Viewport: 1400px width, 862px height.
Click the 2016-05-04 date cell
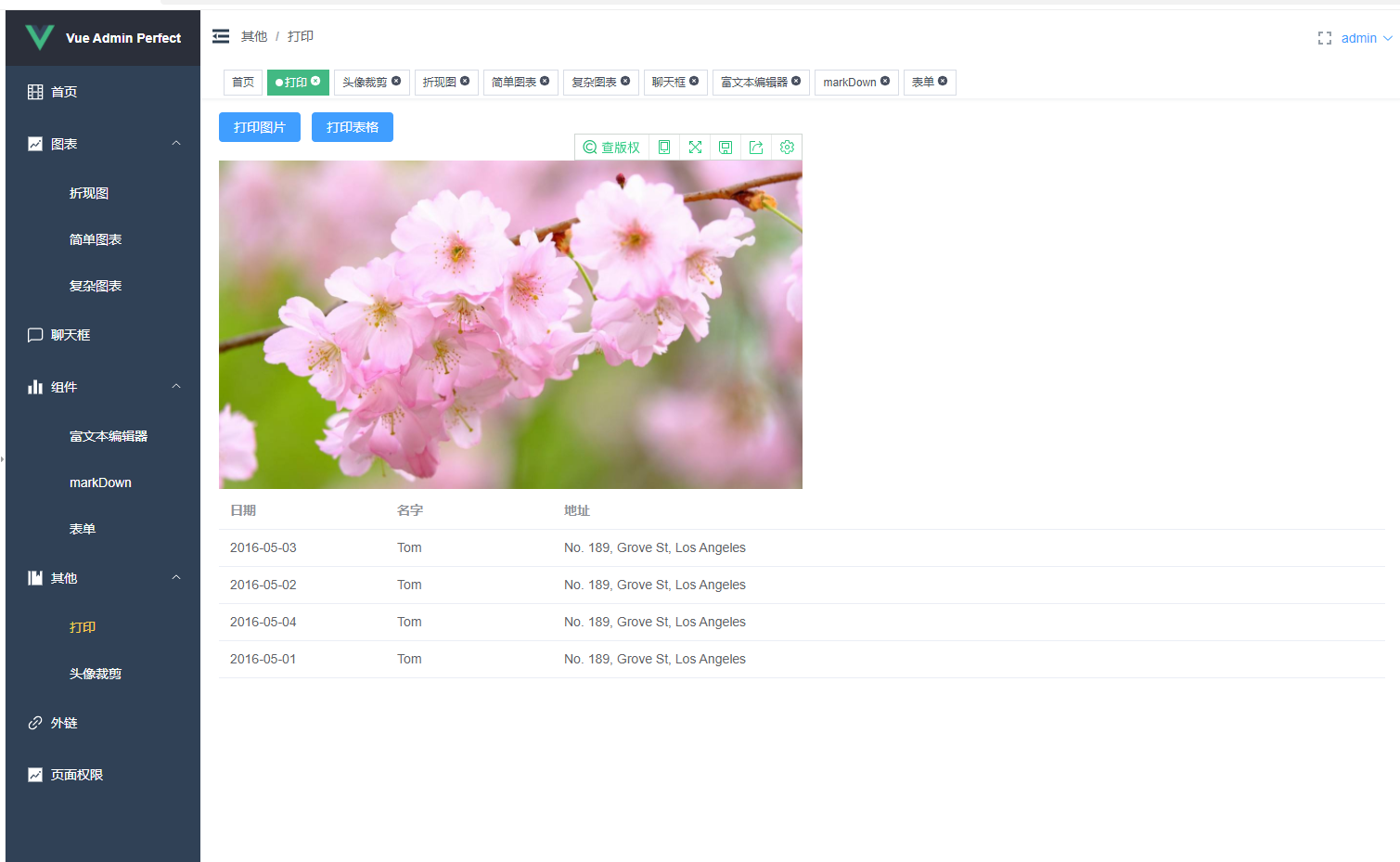point(263,622)
